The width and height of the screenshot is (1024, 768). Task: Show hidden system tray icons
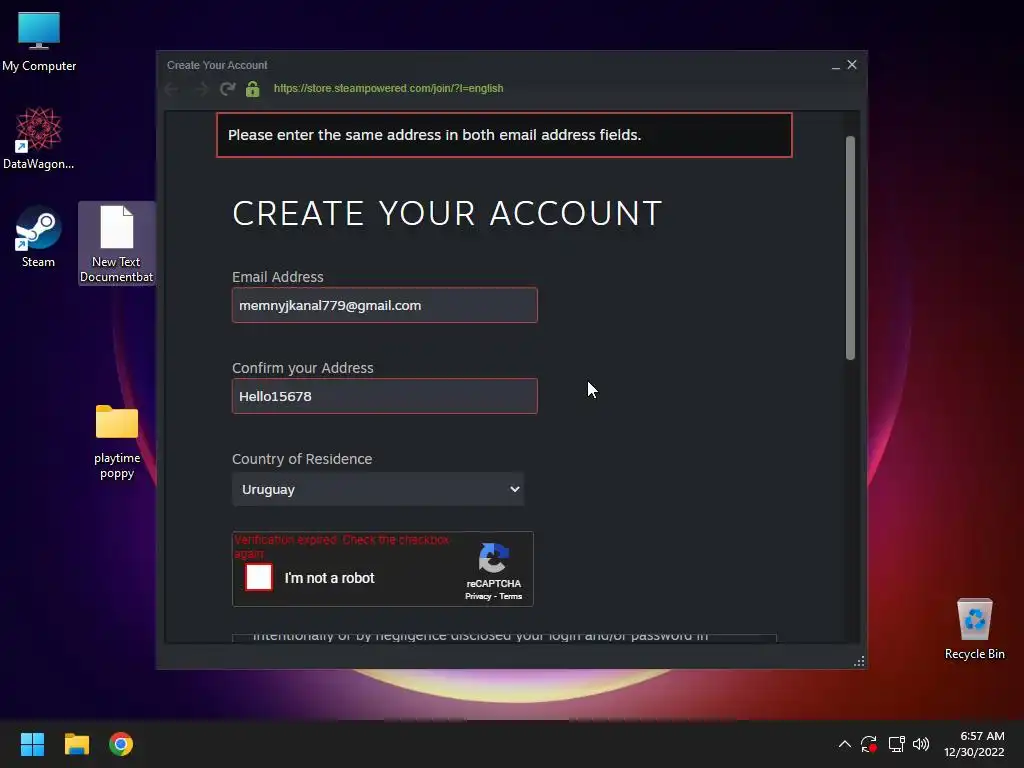pyautogui.click(x=844, y=744)
